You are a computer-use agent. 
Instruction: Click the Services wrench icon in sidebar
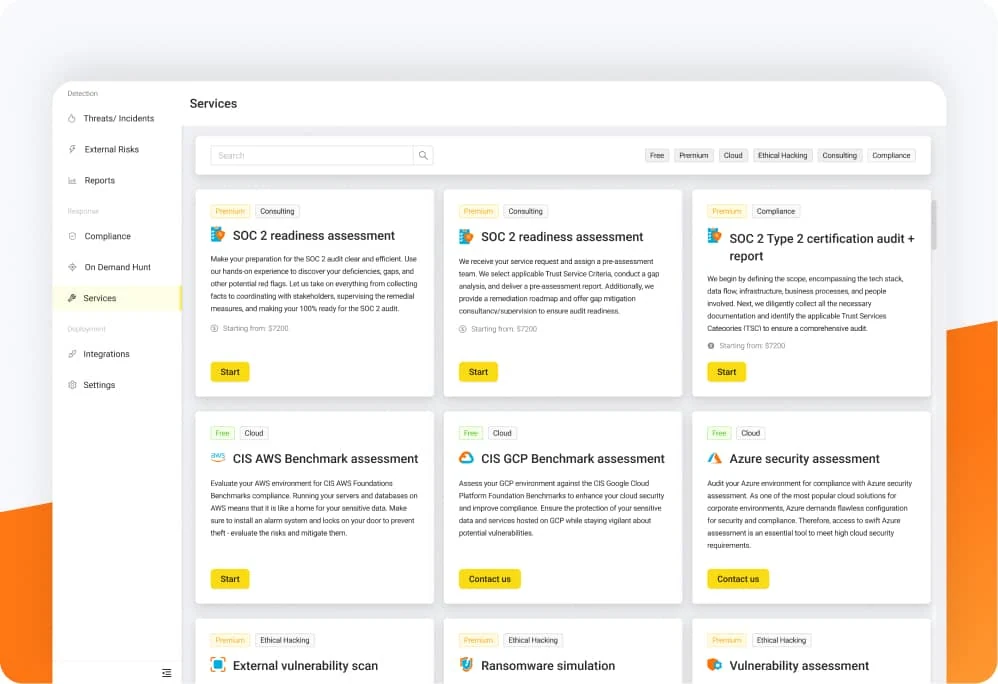pos(72,298)
